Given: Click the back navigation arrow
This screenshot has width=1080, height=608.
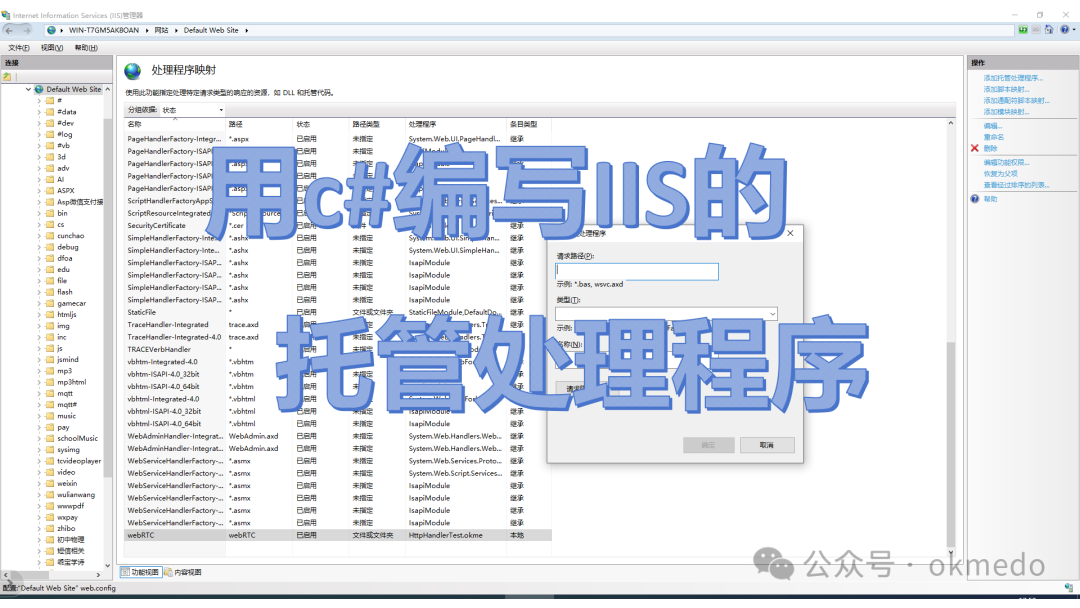Looking at the screenshot, I should [9, 30].
